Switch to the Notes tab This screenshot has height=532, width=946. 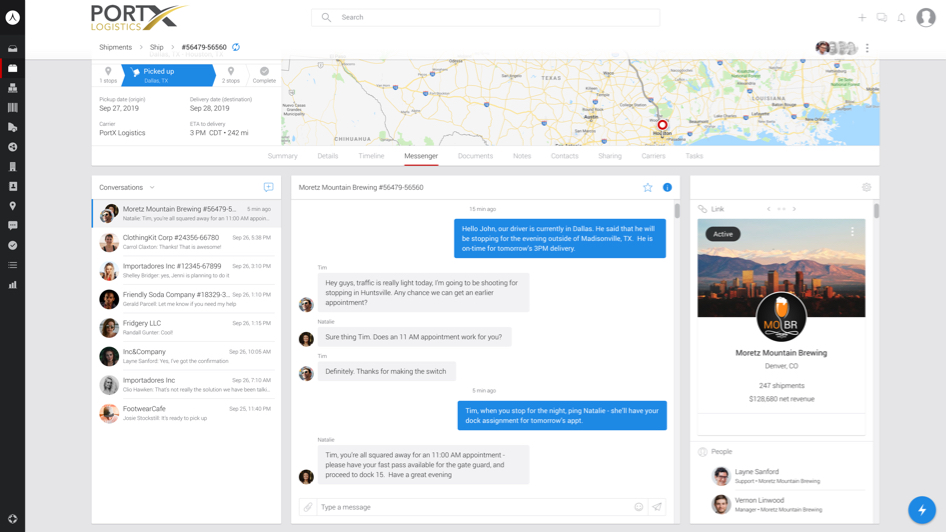point(522,156)
